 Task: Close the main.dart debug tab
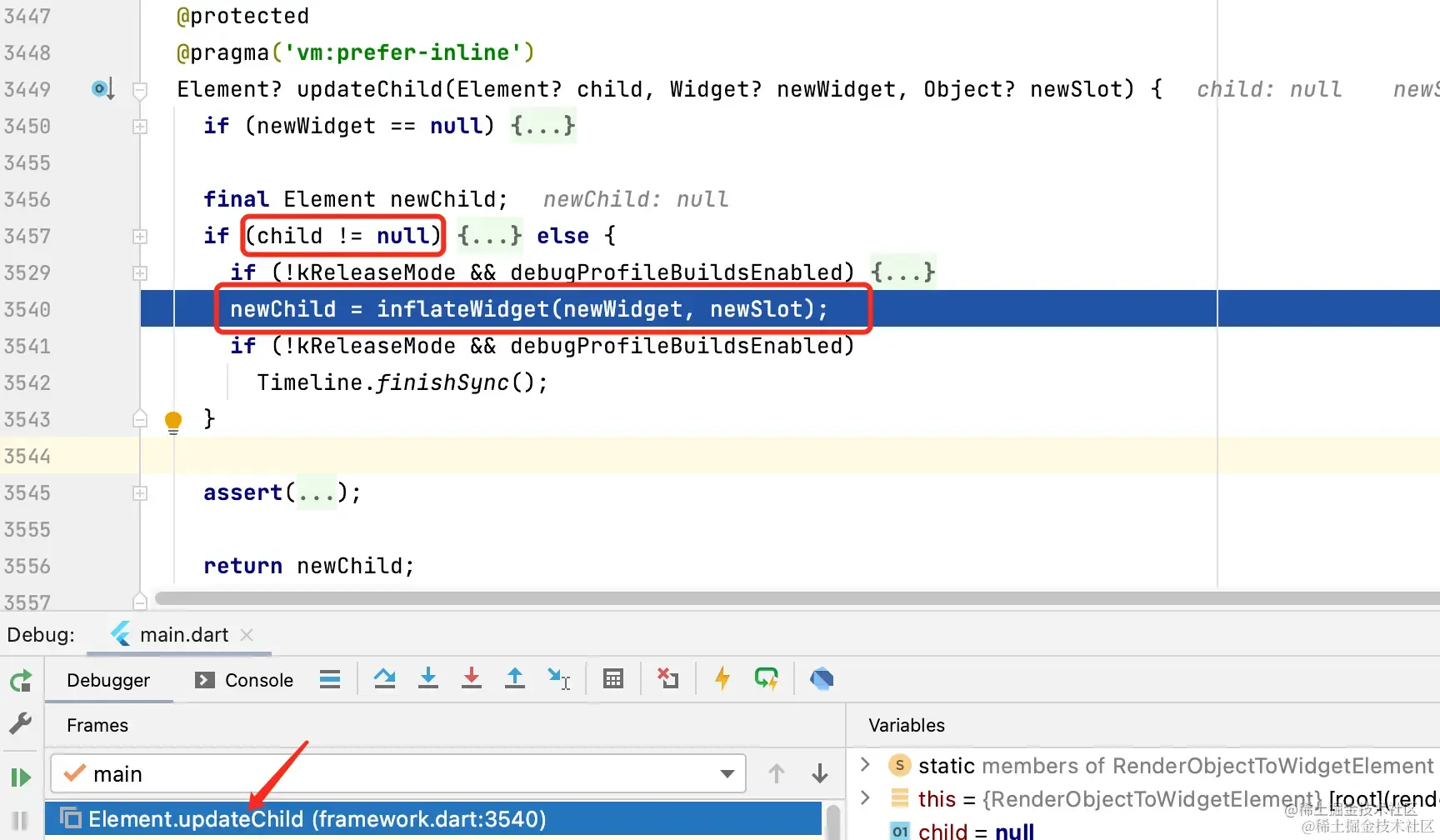tap(247, 635)
